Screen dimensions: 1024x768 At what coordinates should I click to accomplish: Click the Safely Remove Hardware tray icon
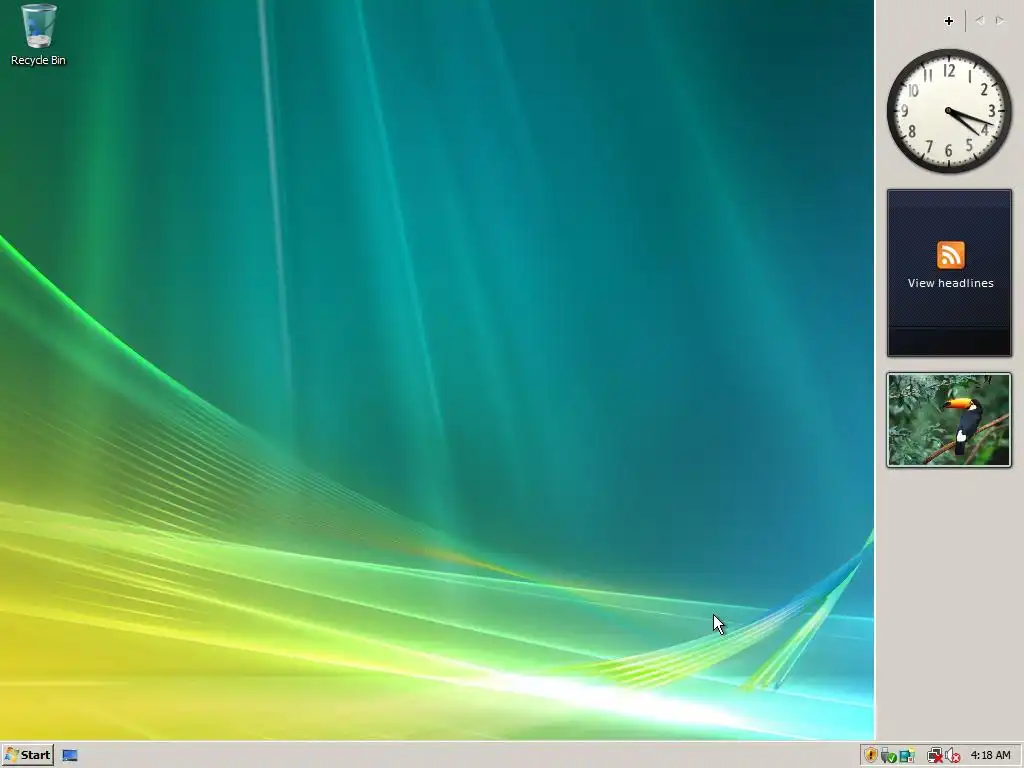coord(888,756)
